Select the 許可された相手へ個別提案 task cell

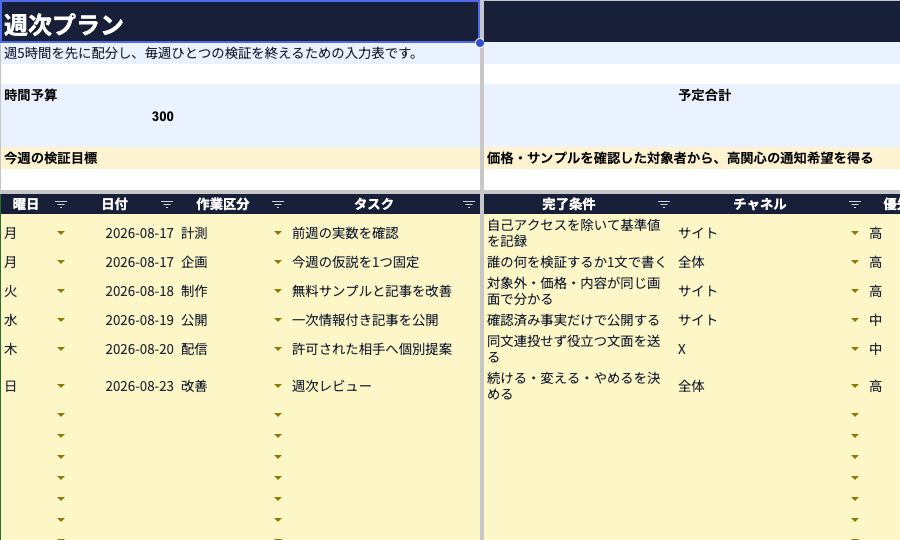pos(383,349)
